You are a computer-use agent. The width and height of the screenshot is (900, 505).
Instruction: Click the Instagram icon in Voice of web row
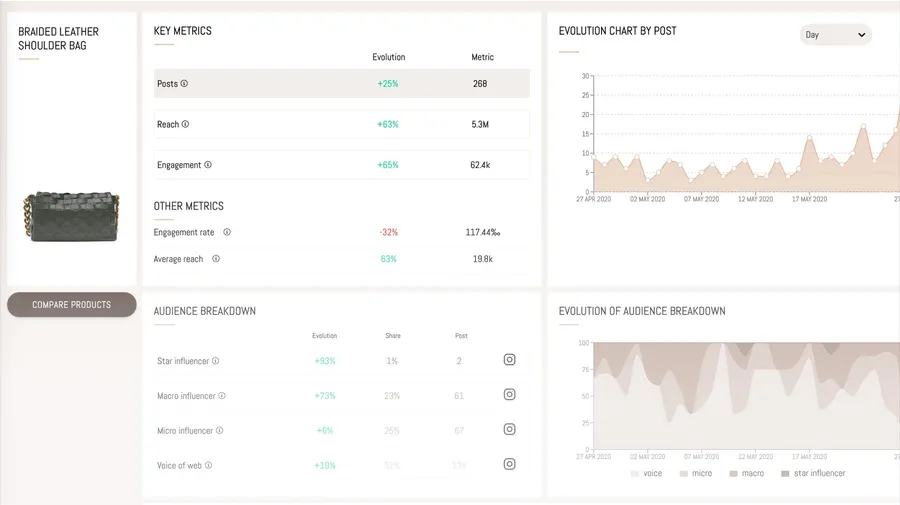coord(509,464)
